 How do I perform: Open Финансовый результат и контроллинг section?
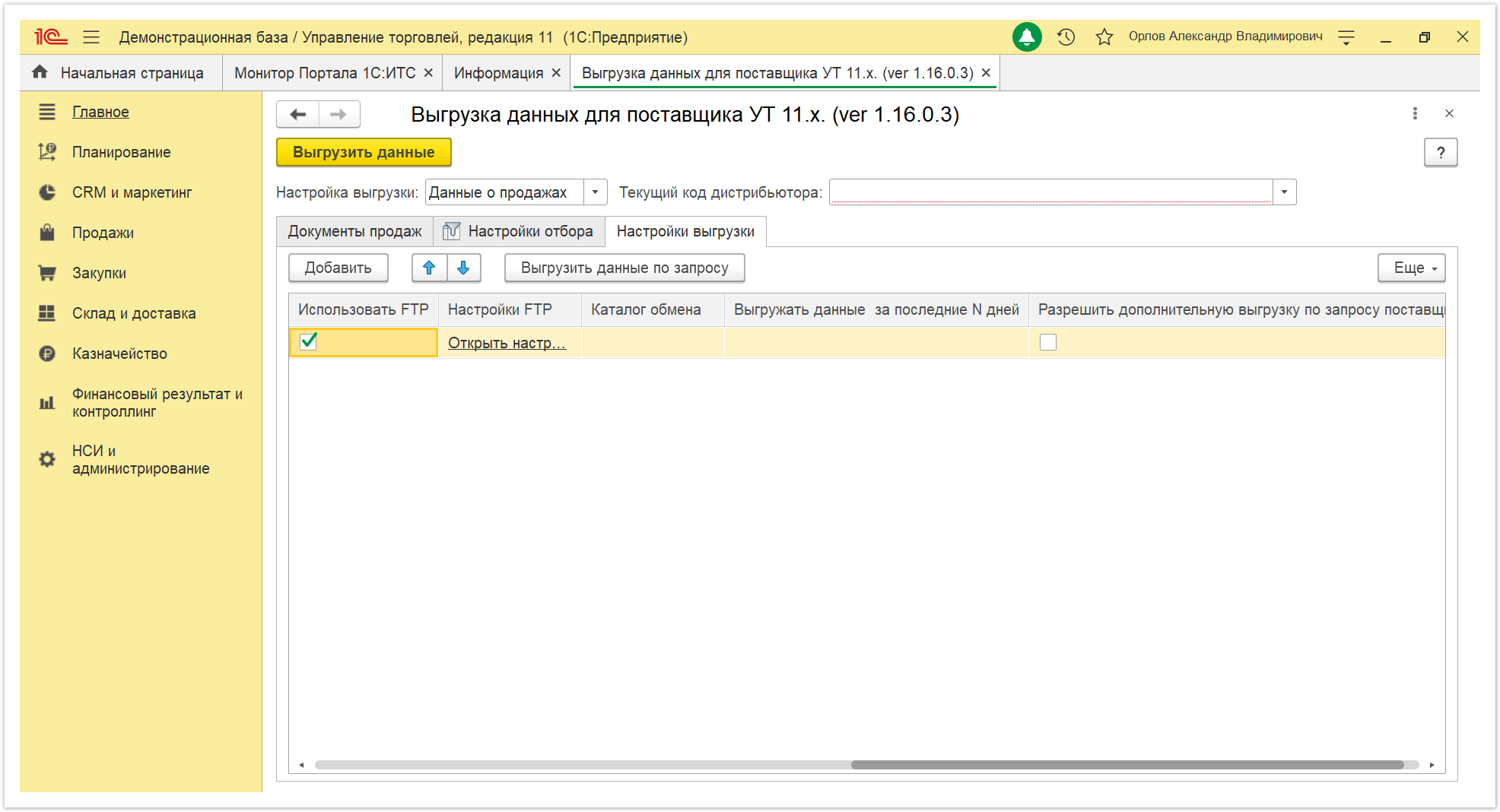pyautogui.click(x=157, y=403)
